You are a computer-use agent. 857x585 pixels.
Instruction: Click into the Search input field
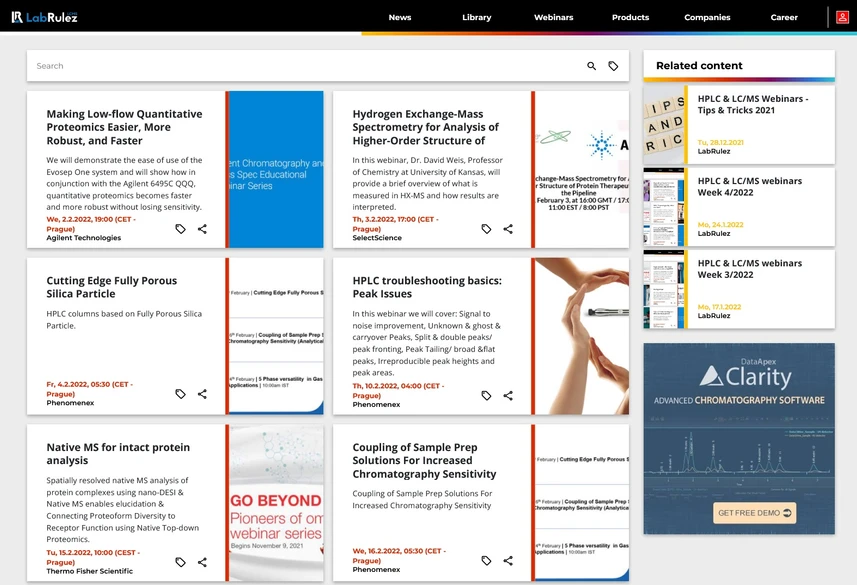pyautogui.click(x=306, y=66)
